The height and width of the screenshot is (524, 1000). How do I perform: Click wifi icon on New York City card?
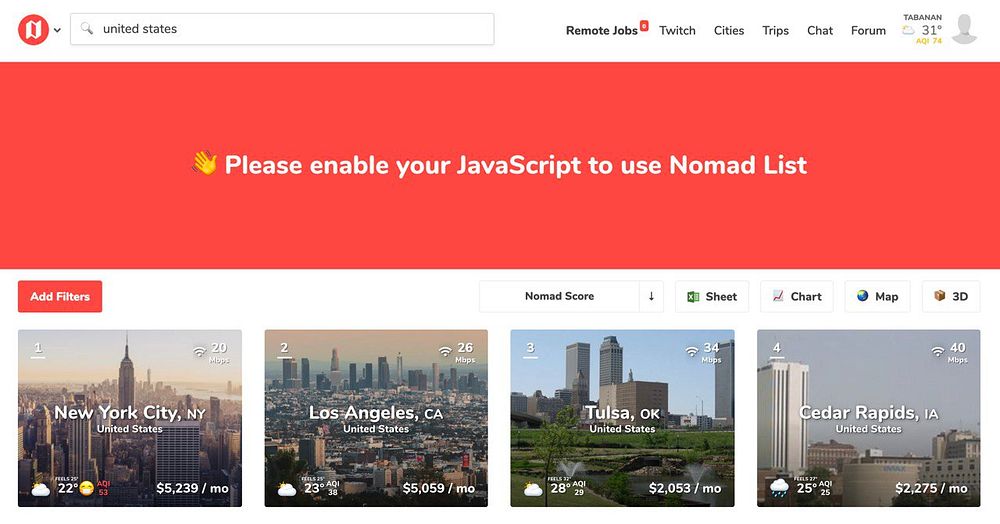tap(200, 351)
